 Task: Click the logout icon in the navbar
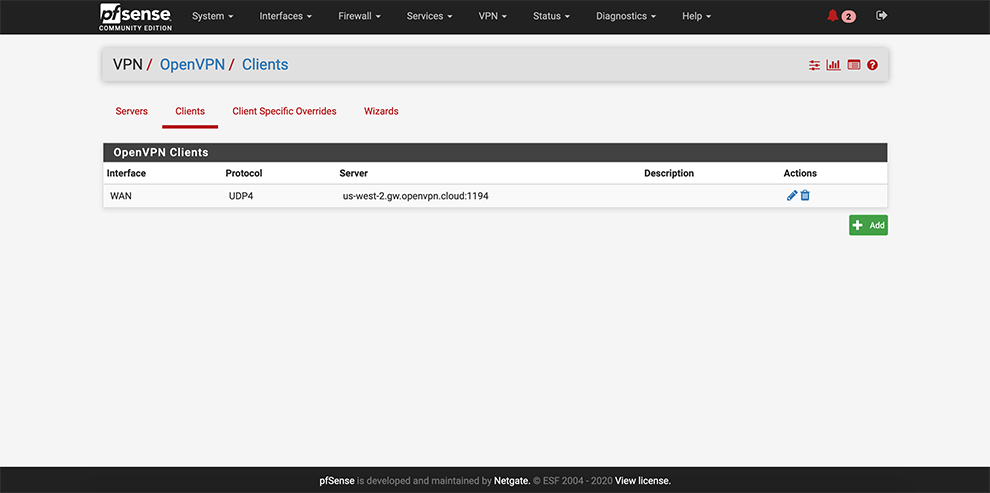click(x=881, y=16)
